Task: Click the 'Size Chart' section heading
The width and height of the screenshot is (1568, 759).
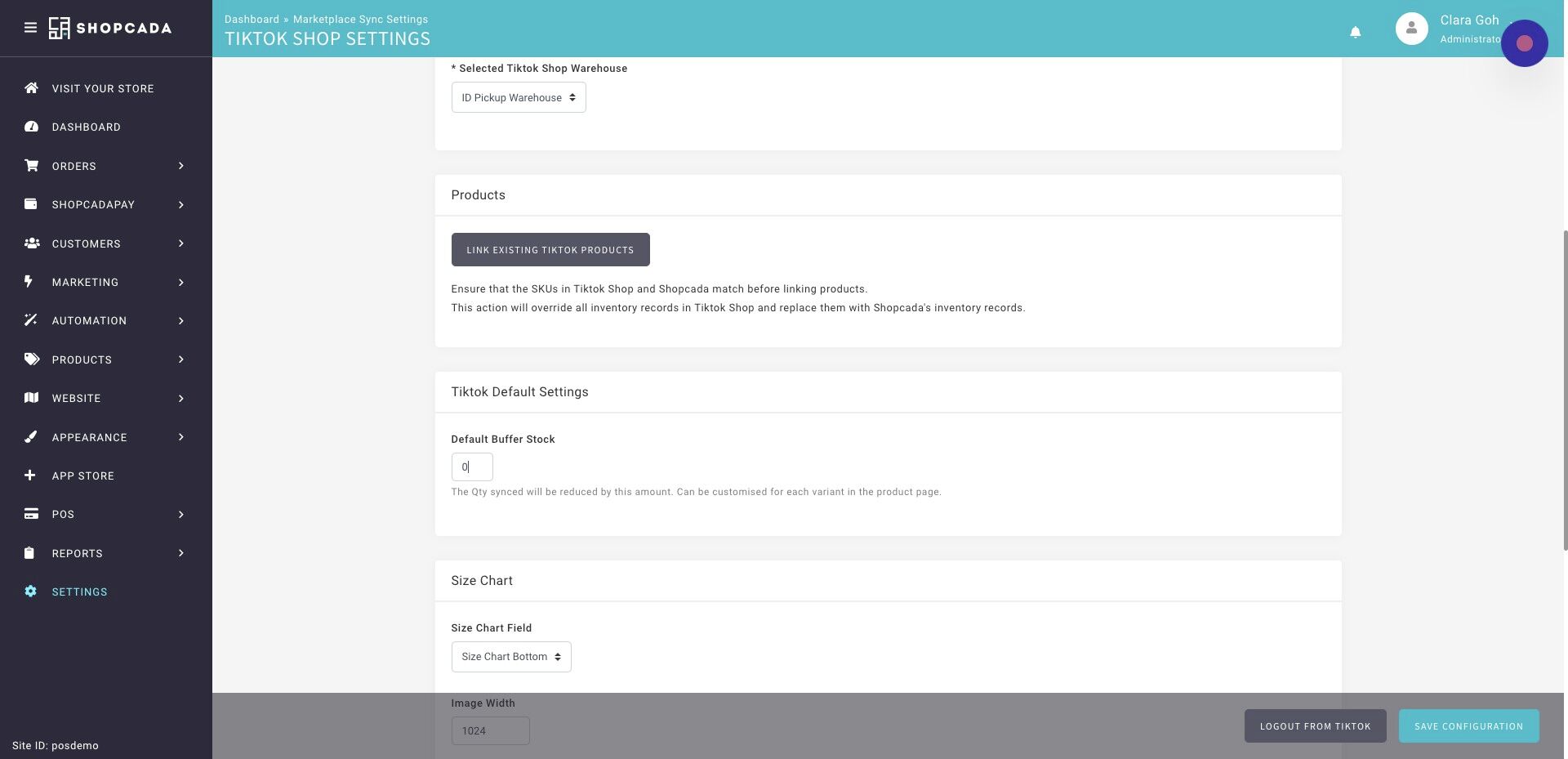Action: (482, 581)
